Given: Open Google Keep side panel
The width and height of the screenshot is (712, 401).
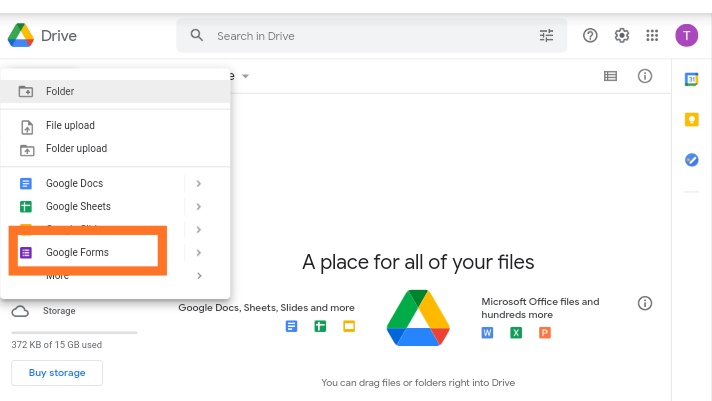Looking at the screenshot, I should [692, 119].
